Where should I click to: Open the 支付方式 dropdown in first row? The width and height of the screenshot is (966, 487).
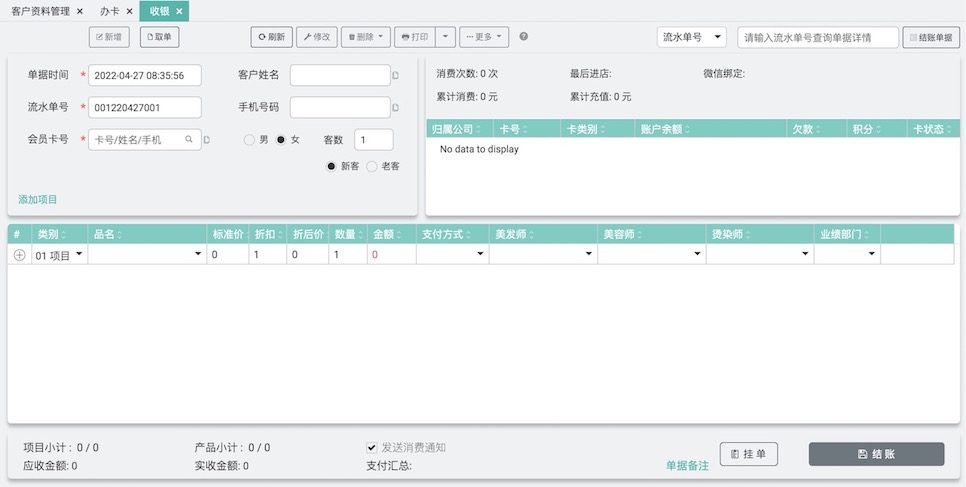pos(453,255)
